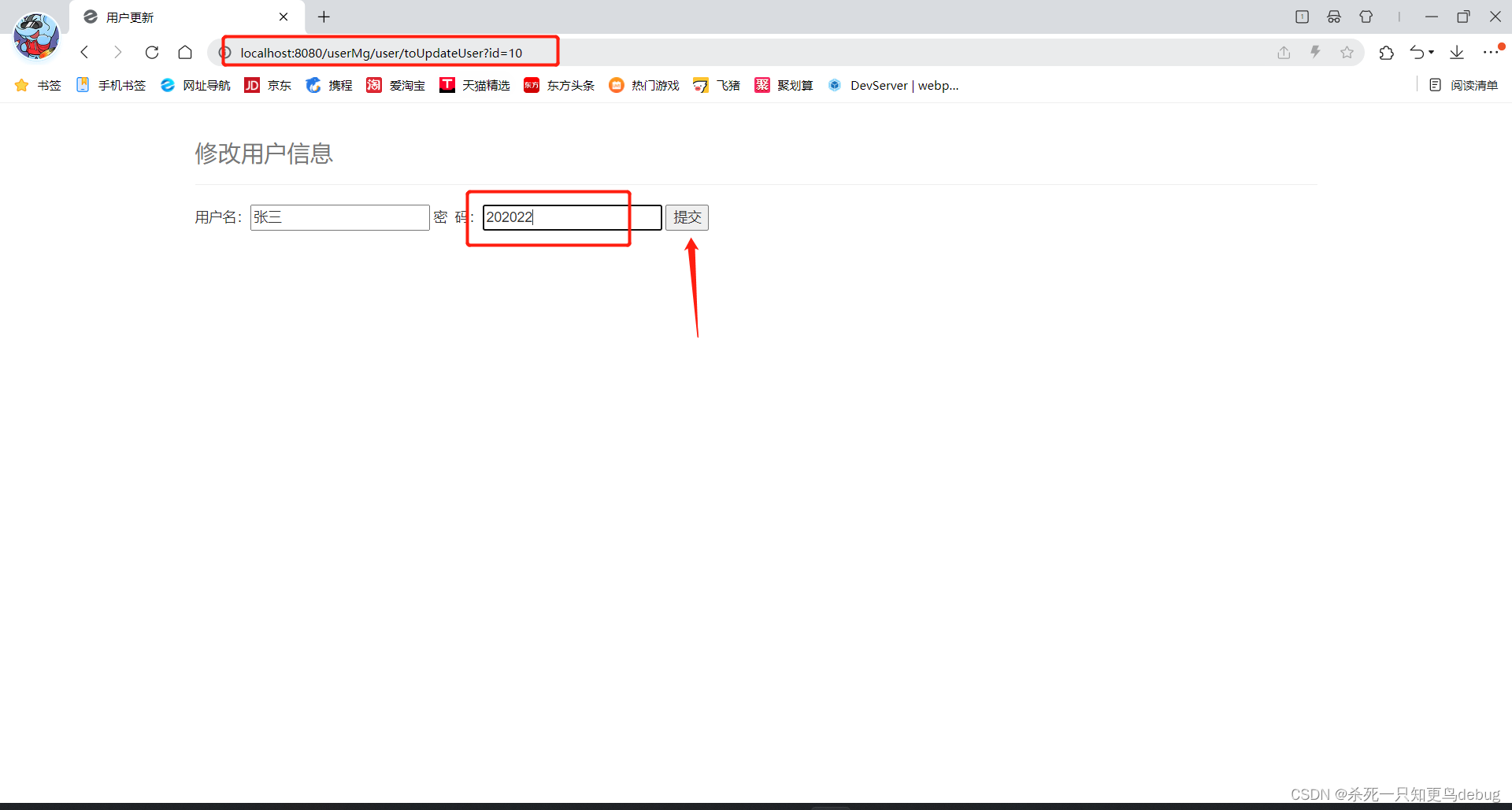The height and width of the screenshot is (810, 1512).
Task: Click the 提交 submit button
Action: [687, 217]
